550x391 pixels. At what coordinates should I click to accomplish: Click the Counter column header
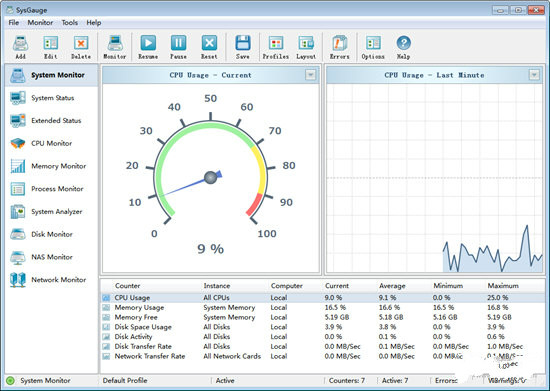[127, 286]
